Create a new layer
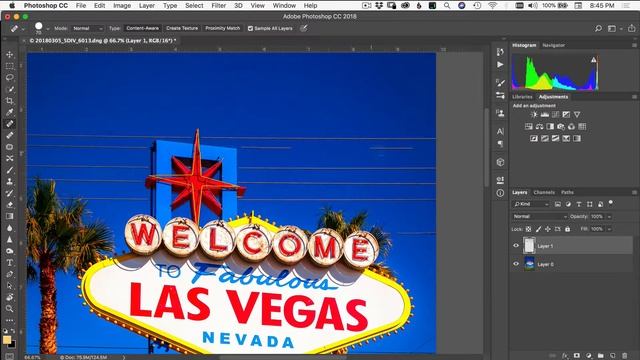The height and width of the screenshot is (360, 640). pos(613,356)
